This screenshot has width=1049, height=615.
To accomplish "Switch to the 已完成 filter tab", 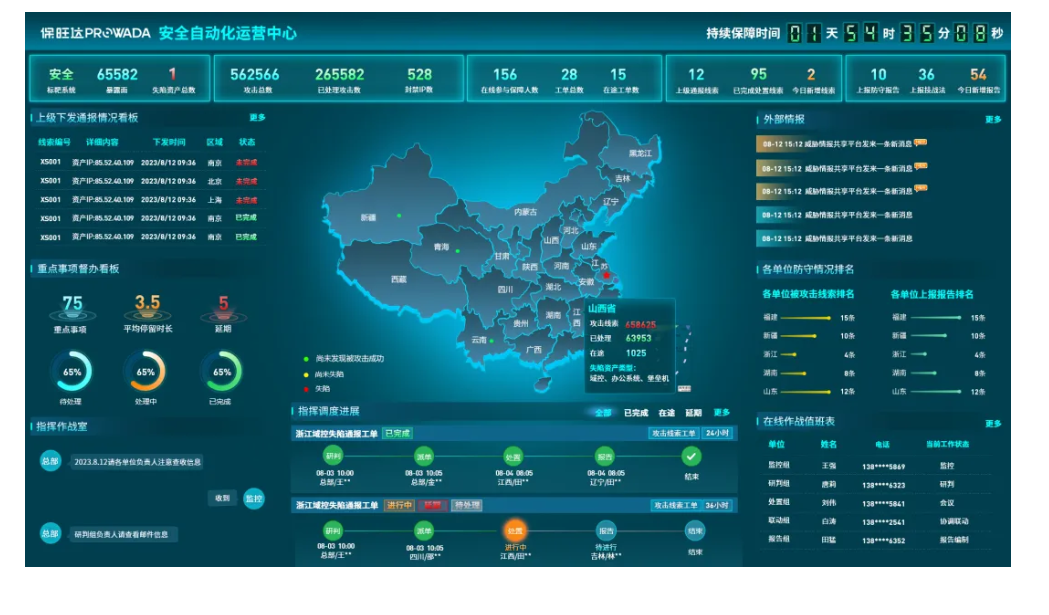I will (x=636, y=412).
